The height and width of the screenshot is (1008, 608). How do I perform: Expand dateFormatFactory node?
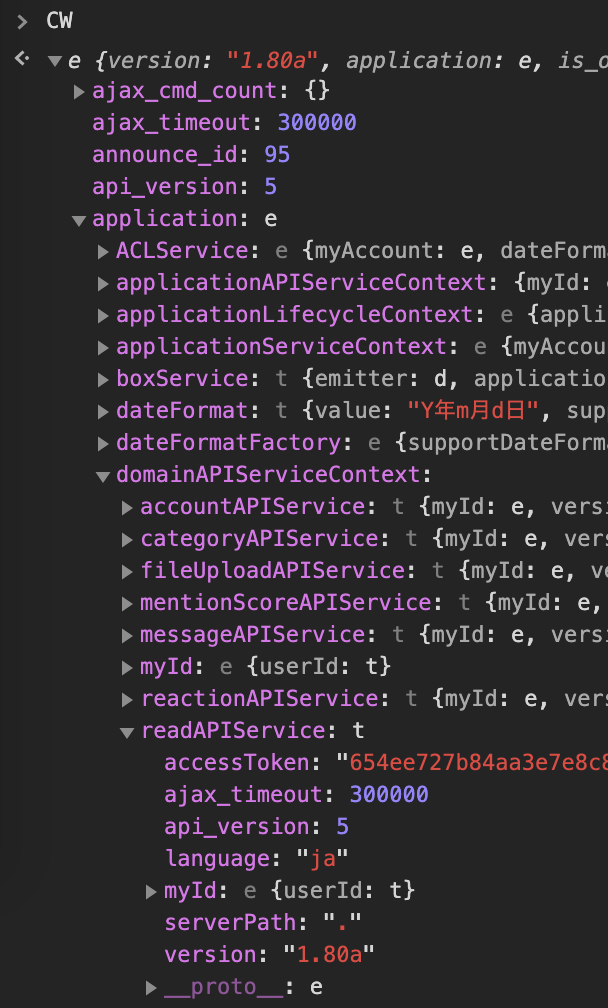[x=103, y=444]
